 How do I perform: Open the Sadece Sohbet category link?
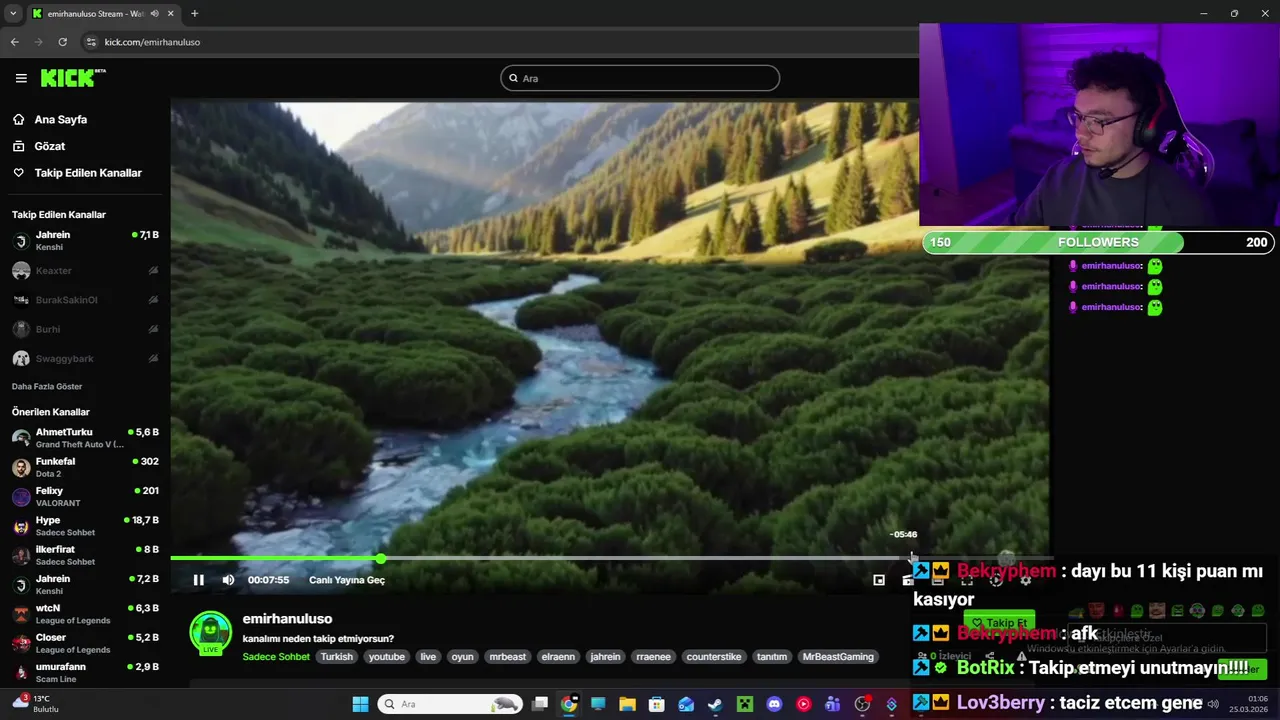tap(276, 657)
